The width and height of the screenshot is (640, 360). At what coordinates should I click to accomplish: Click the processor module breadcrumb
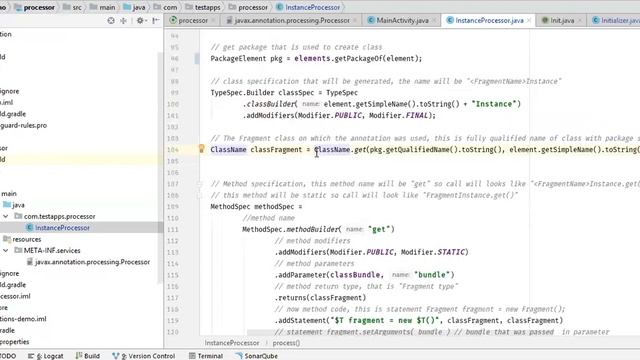(34, 7)
